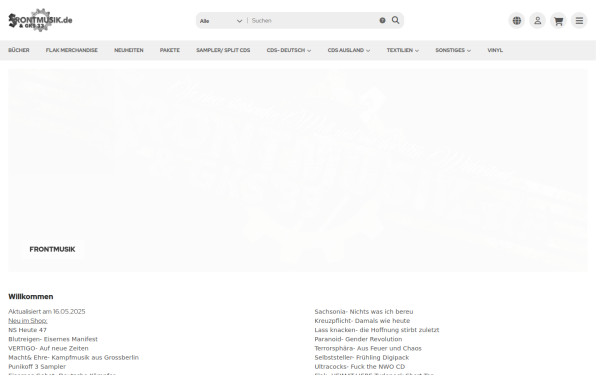The width and height of the screenshot is (600, 375).
Task: Click 'Selbststeller- Frühling Digipack' entry
Action: pyautogui.click(x=362, y=357)
